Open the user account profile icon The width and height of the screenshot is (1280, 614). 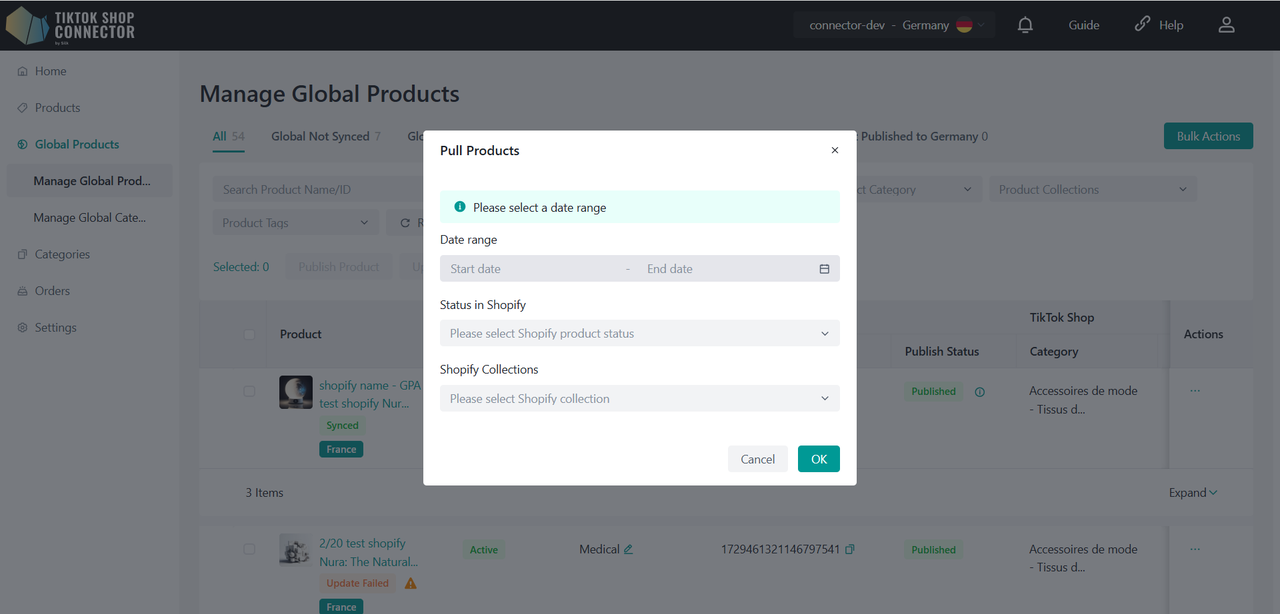1226,25
